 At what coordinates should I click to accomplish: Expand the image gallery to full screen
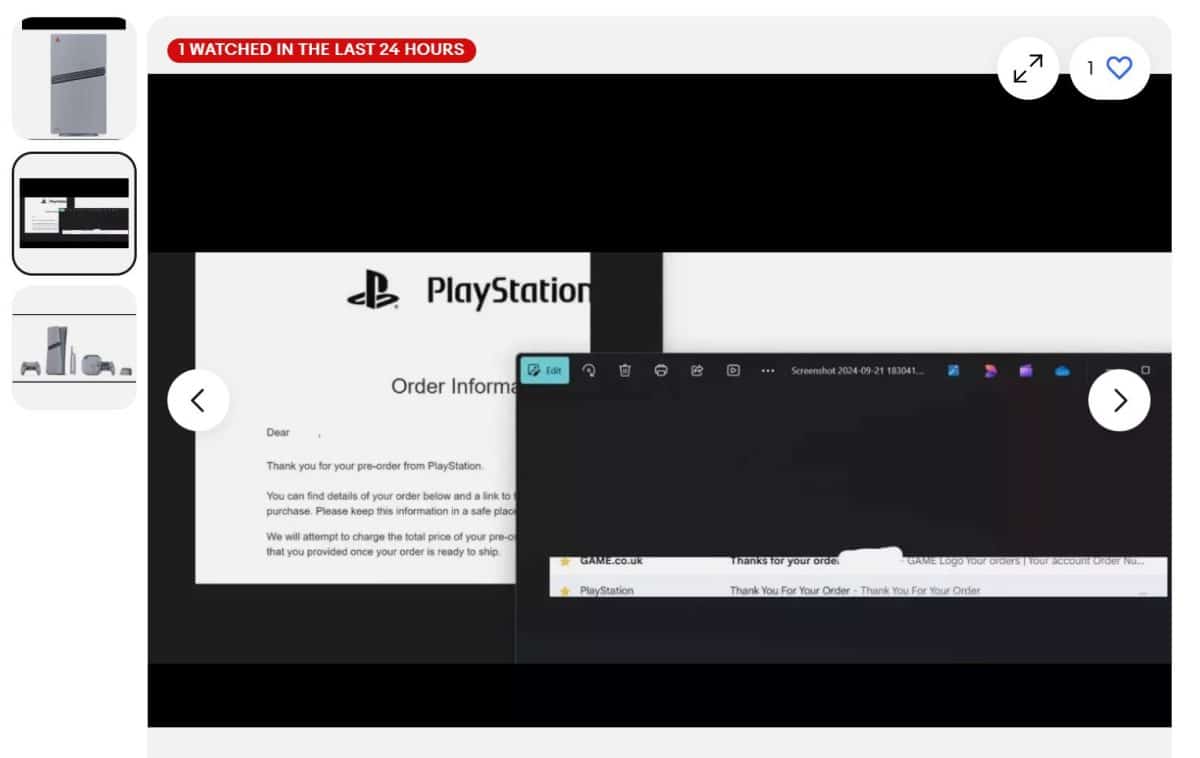pyautogui.click(x=1028, y=69)
